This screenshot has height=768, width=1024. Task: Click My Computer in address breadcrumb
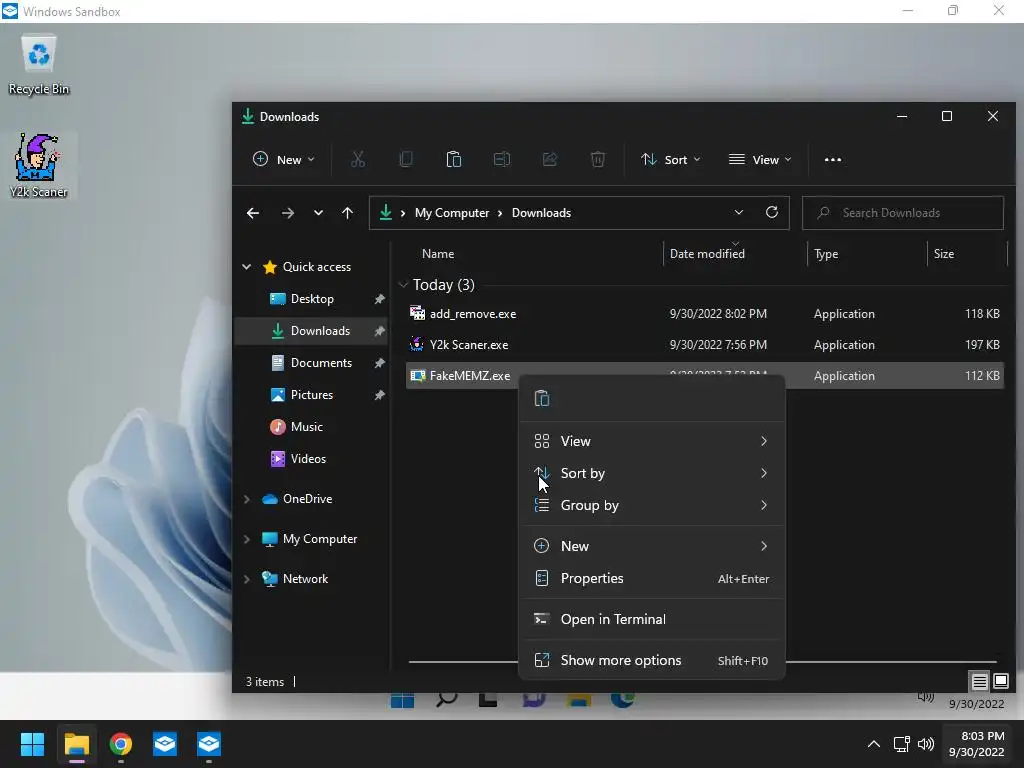coord(452,213)
